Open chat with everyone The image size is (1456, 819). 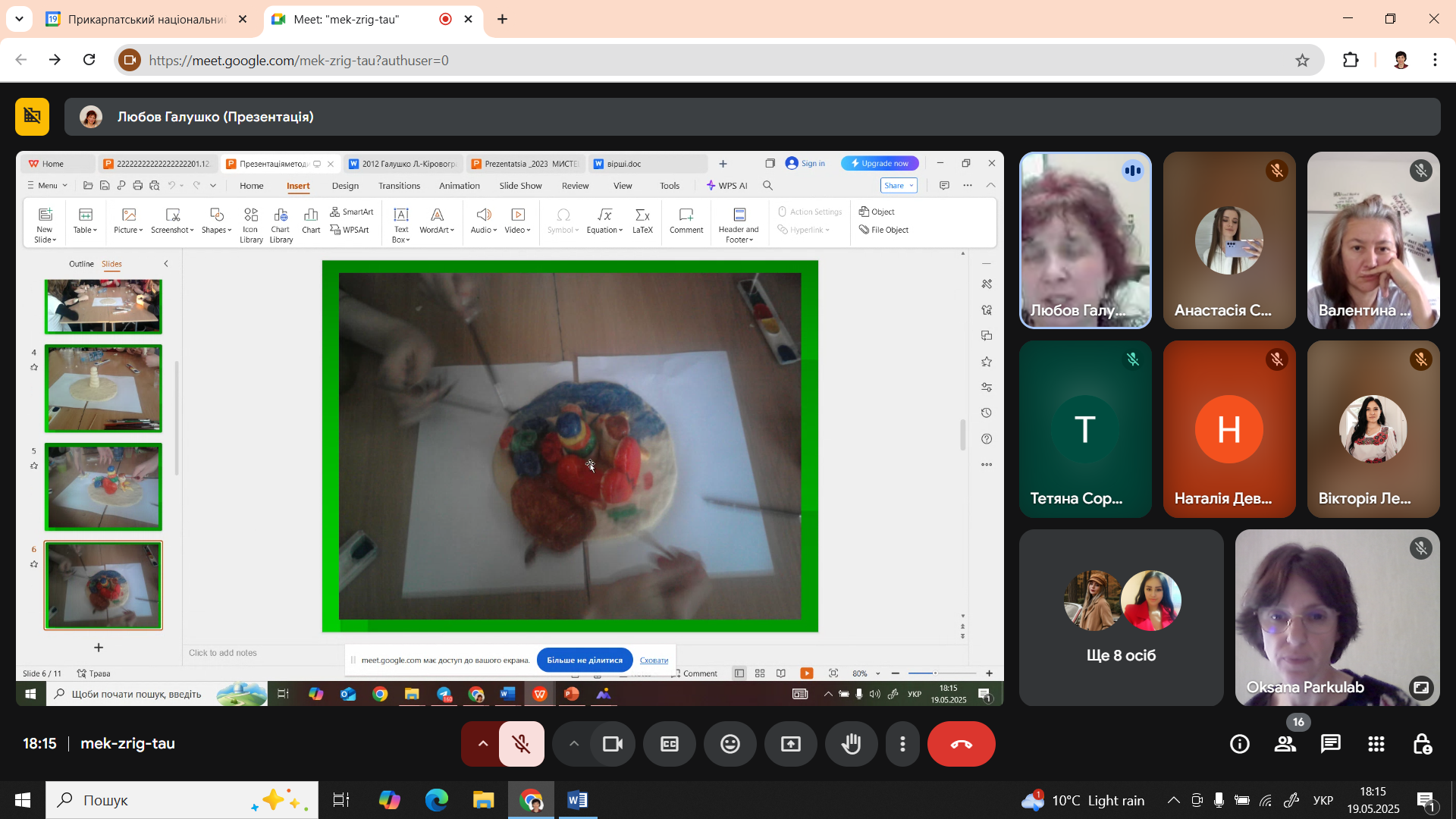1331,744
